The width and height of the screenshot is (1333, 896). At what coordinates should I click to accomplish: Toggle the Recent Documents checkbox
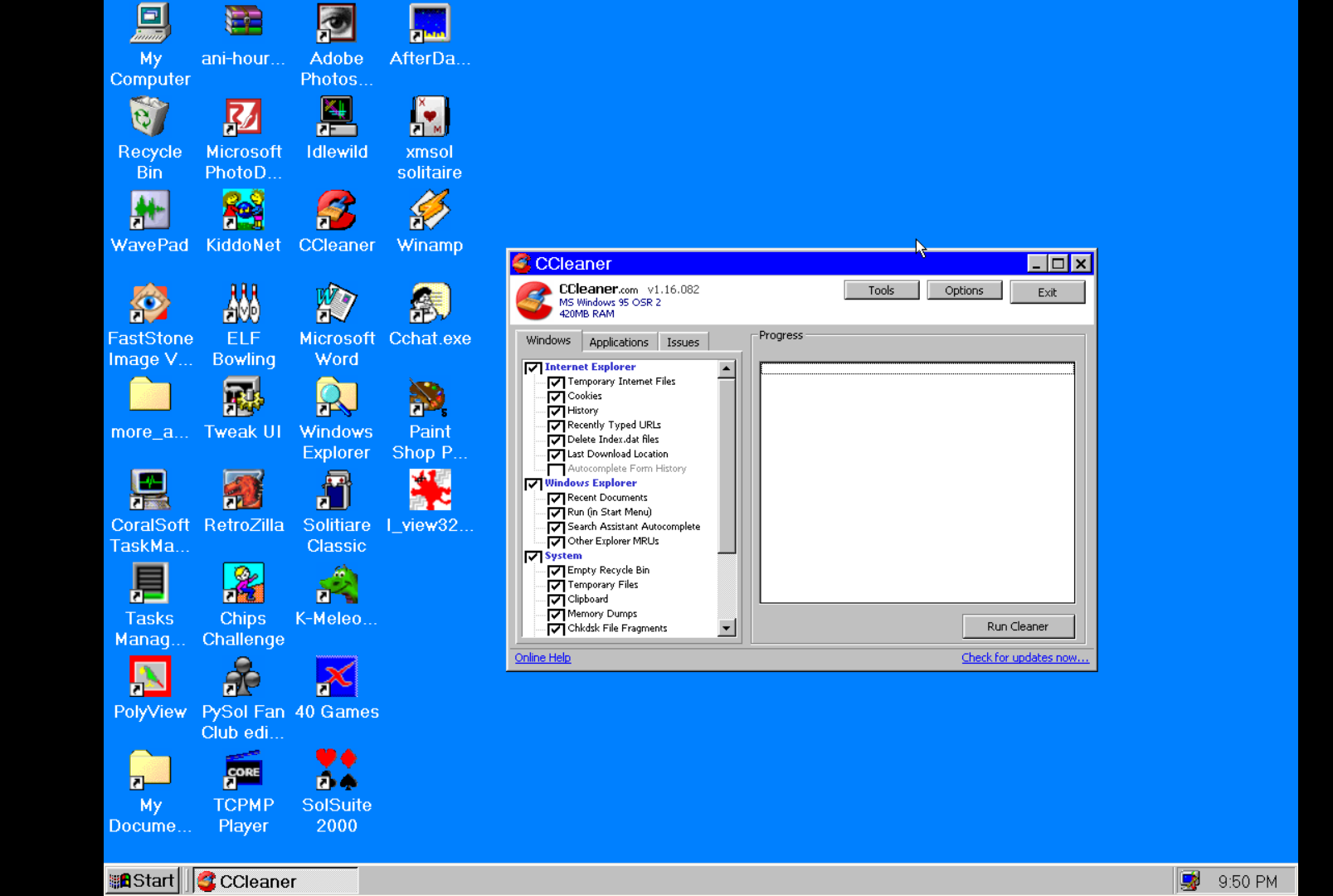click(556, 499)
